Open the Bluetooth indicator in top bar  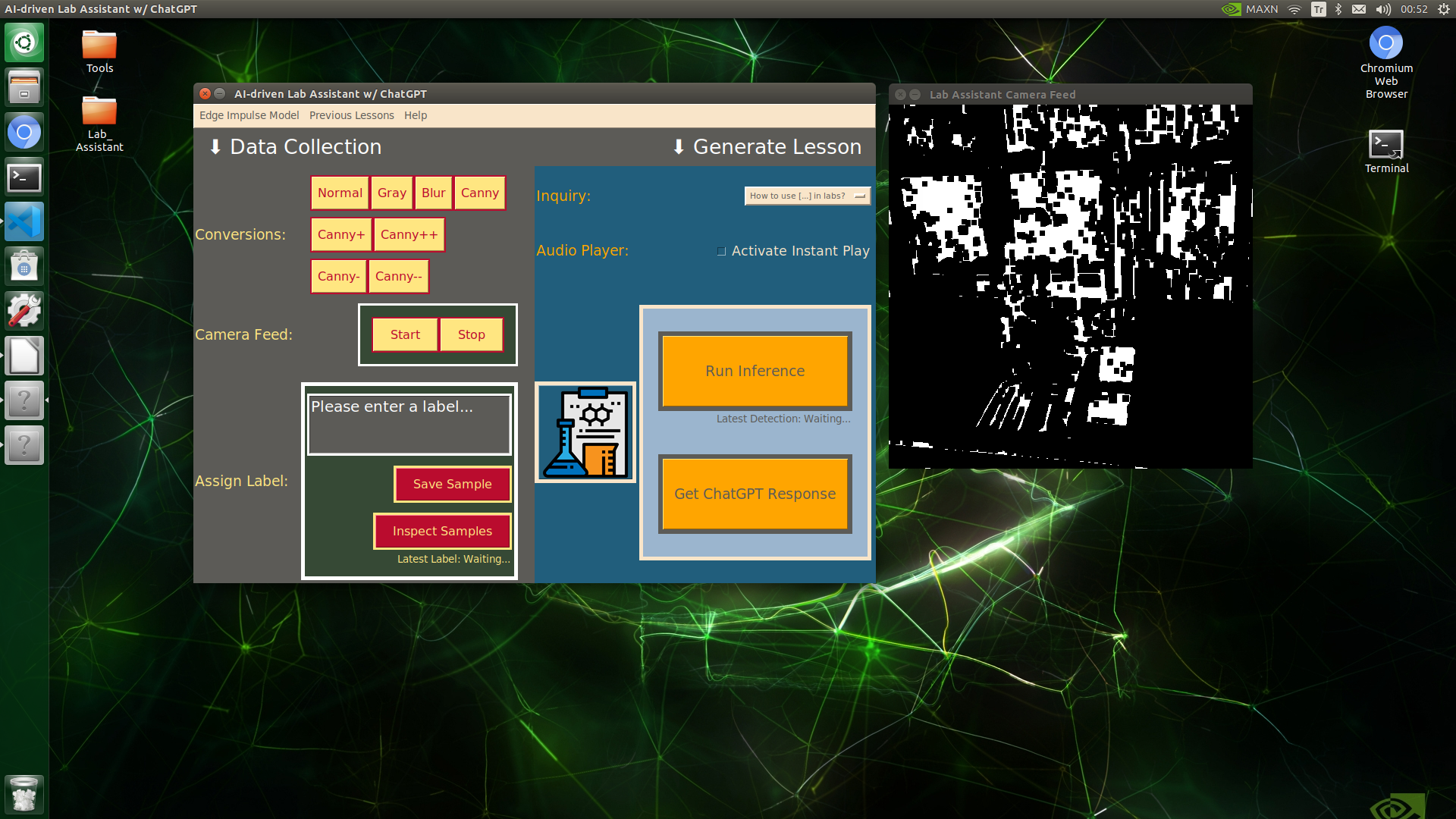pyautogui.click(x=1338, y=9)
